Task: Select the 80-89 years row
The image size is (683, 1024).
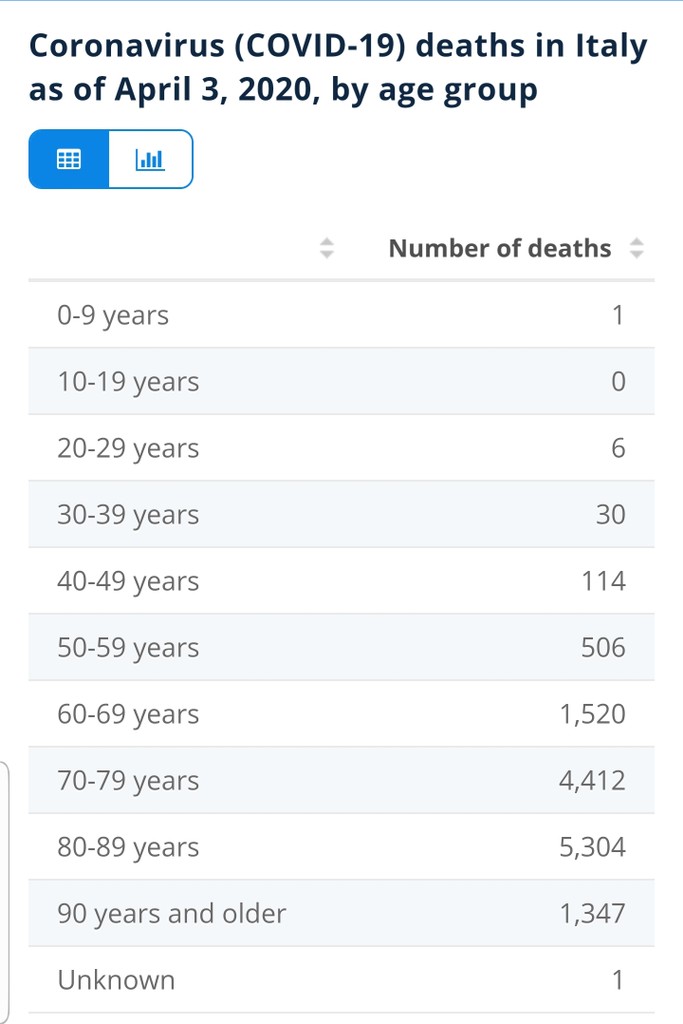Action: click(342, 847)
